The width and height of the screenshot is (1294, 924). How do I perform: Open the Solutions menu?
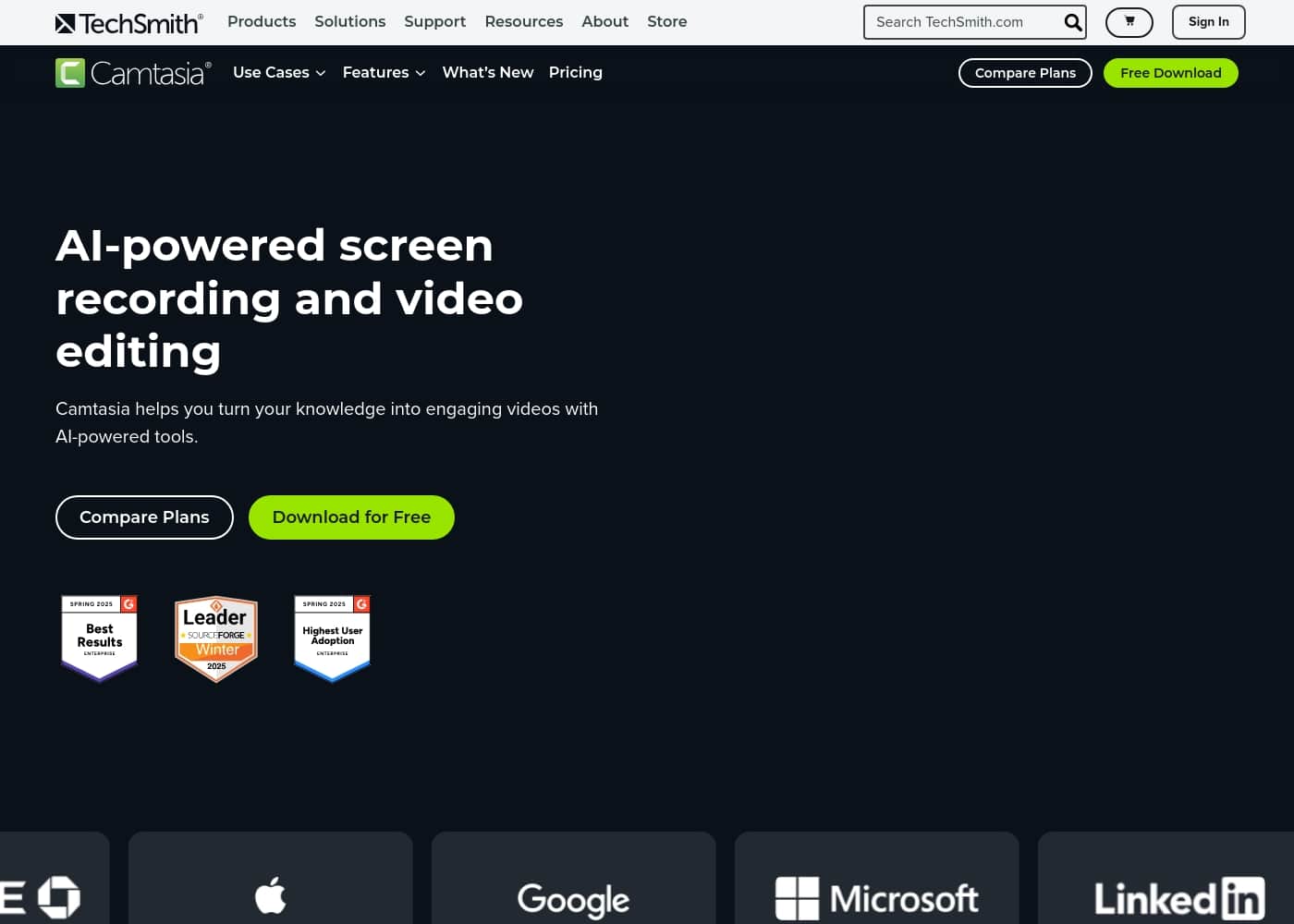[350, 21]
